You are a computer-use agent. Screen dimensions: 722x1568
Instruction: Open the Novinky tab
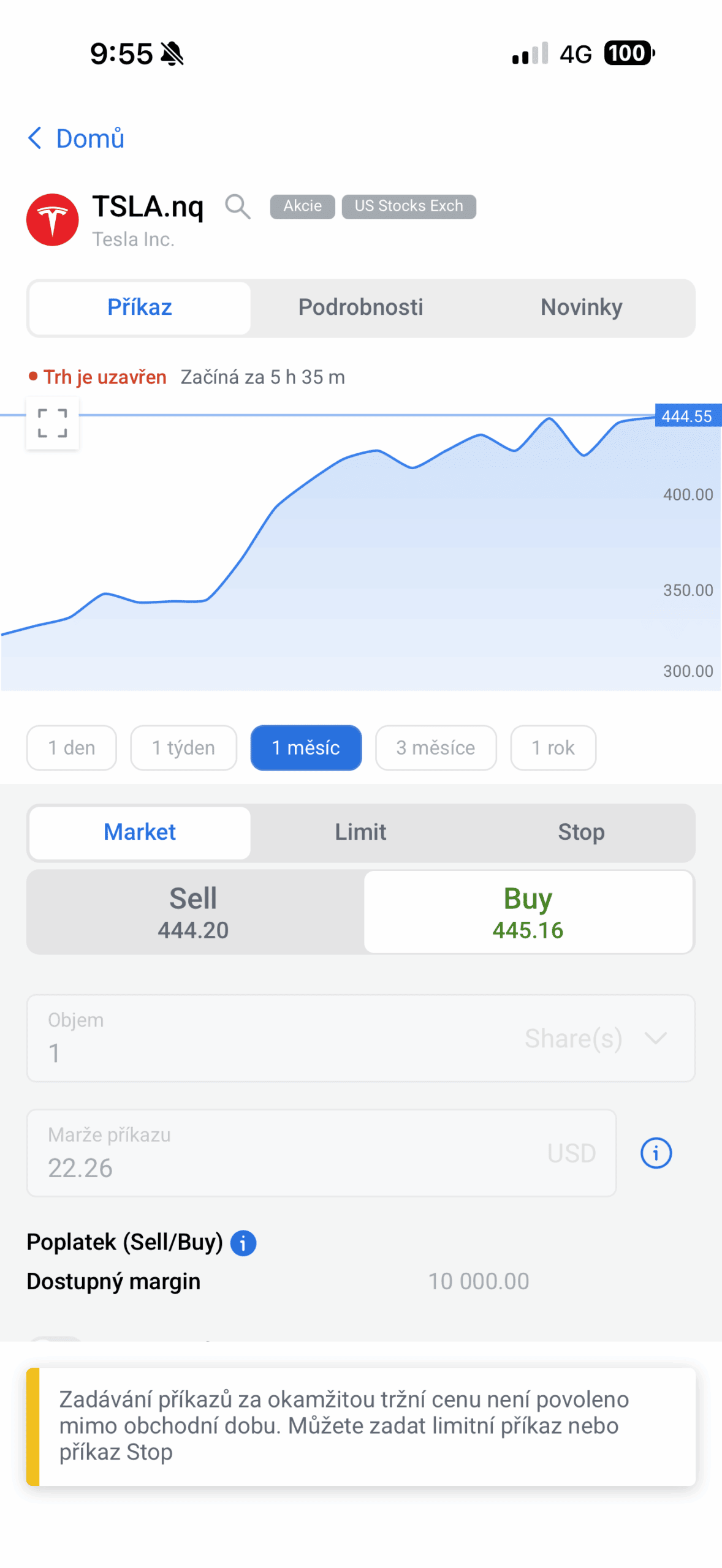[x=581, y=307]
